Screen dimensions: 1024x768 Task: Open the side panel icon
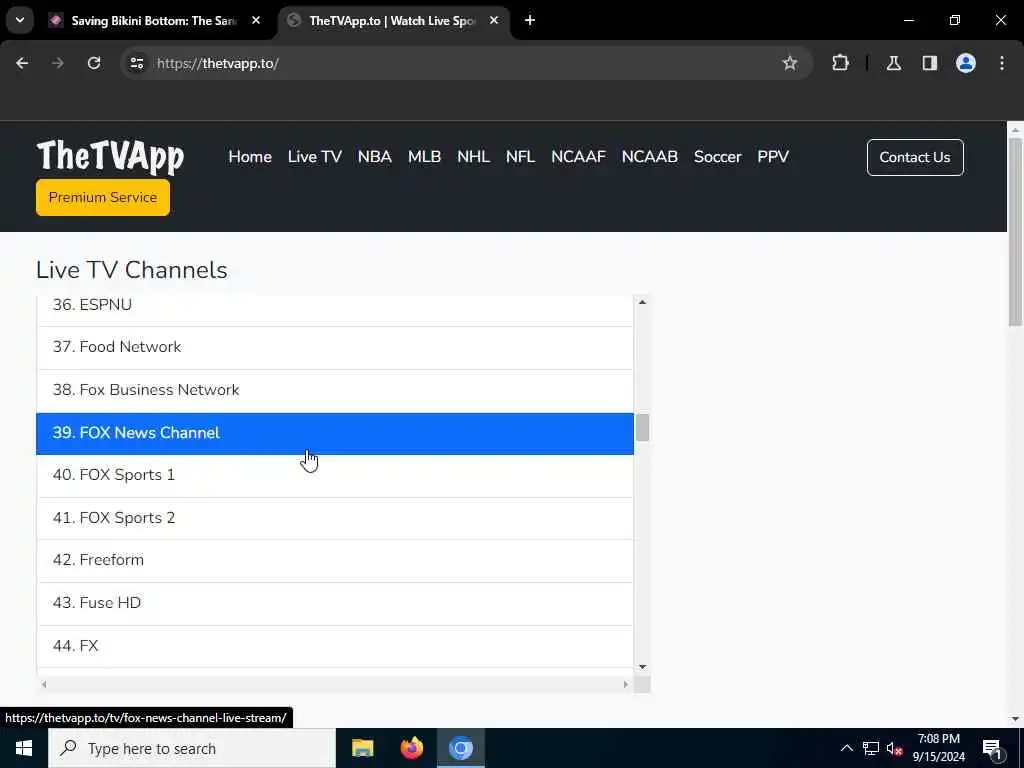point(929,63)
